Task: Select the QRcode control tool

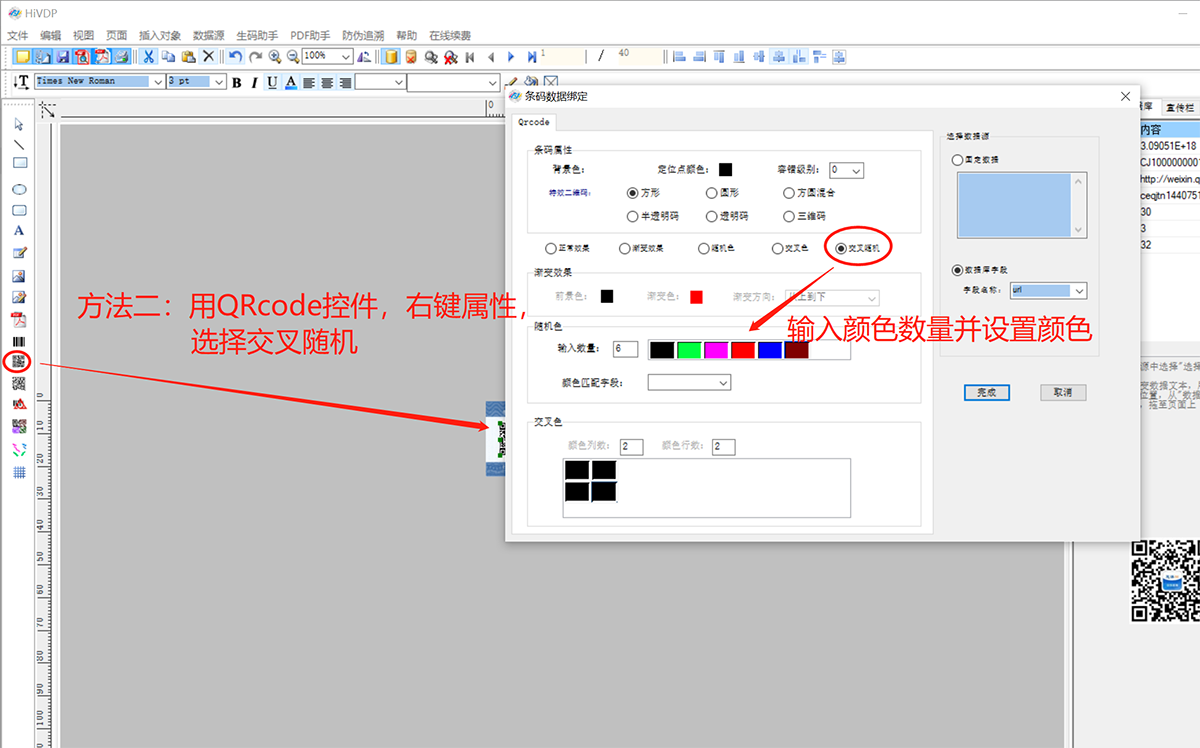Action: (19, 361)
